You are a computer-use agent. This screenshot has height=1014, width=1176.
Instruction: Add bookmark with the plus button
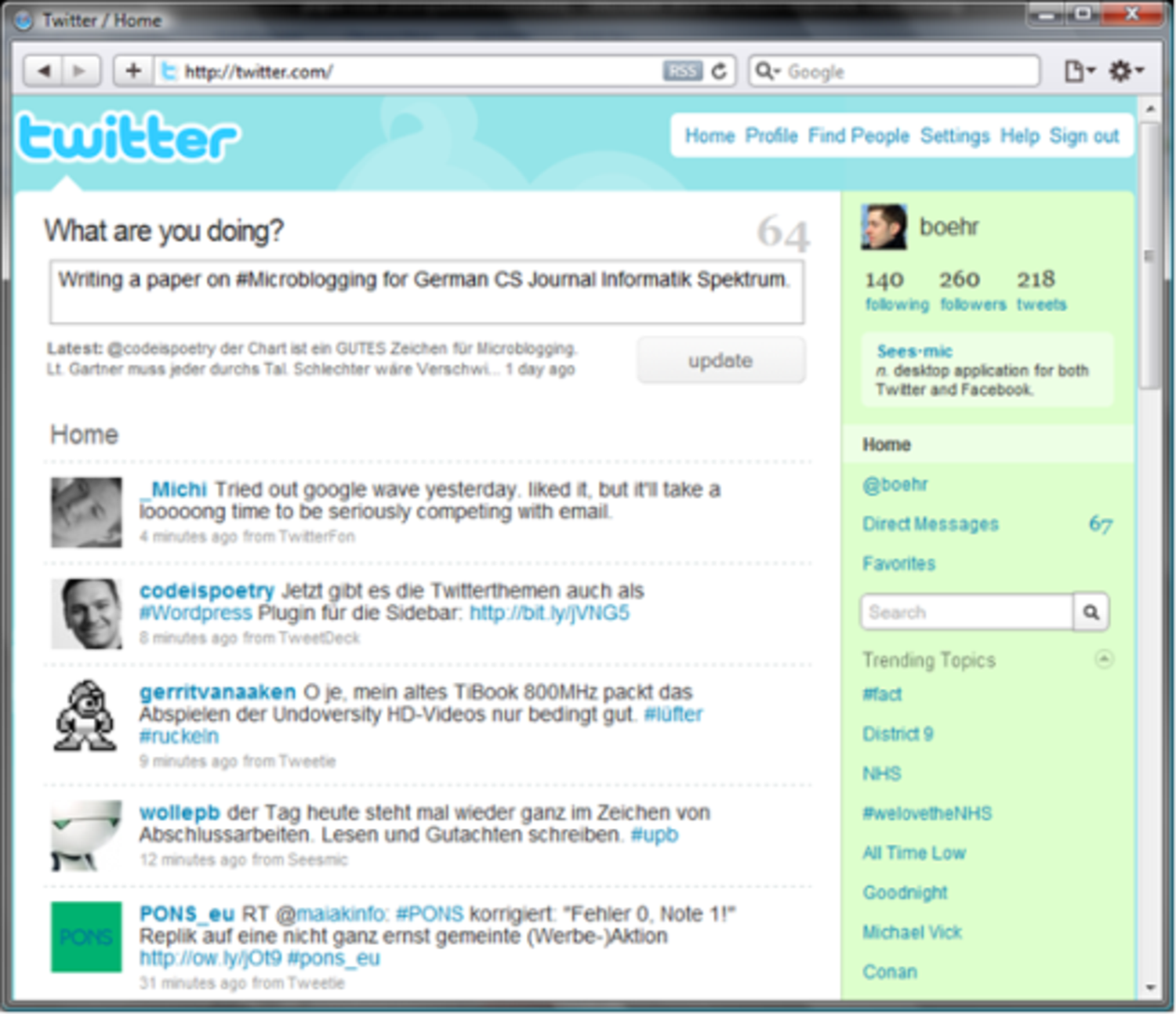pyautogui.click(x=133, y=71)
